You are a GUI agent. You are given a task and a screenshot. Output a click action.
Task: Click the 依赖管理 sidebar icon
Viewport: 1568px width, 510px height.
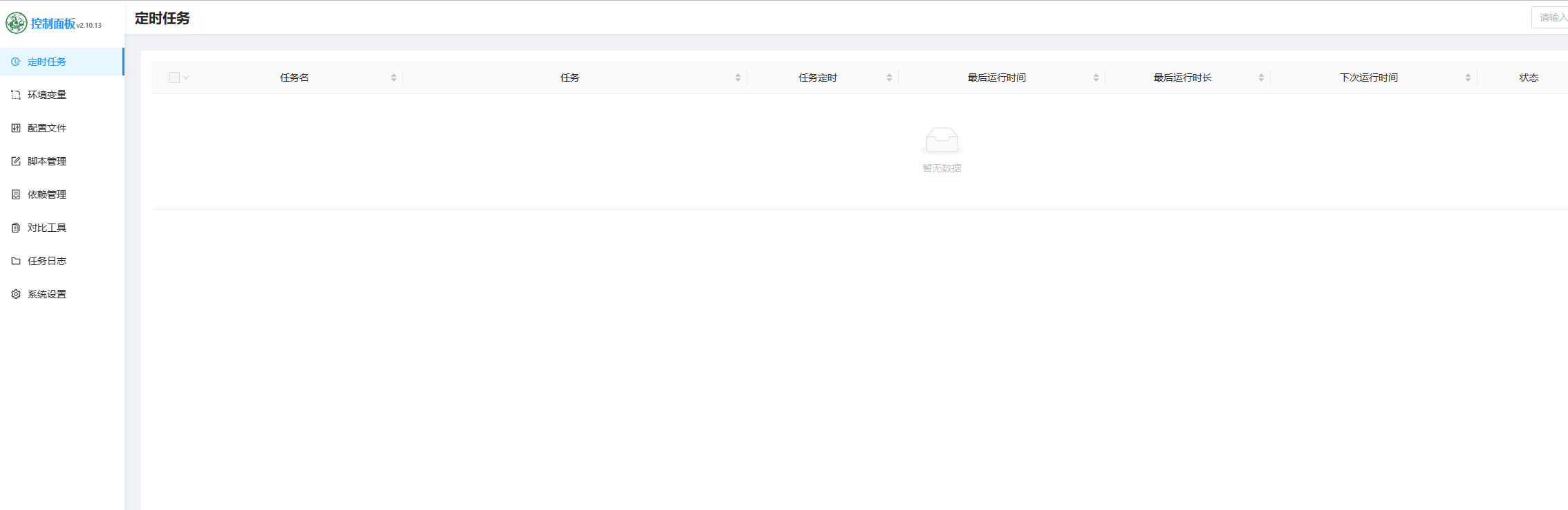[16, 194]
